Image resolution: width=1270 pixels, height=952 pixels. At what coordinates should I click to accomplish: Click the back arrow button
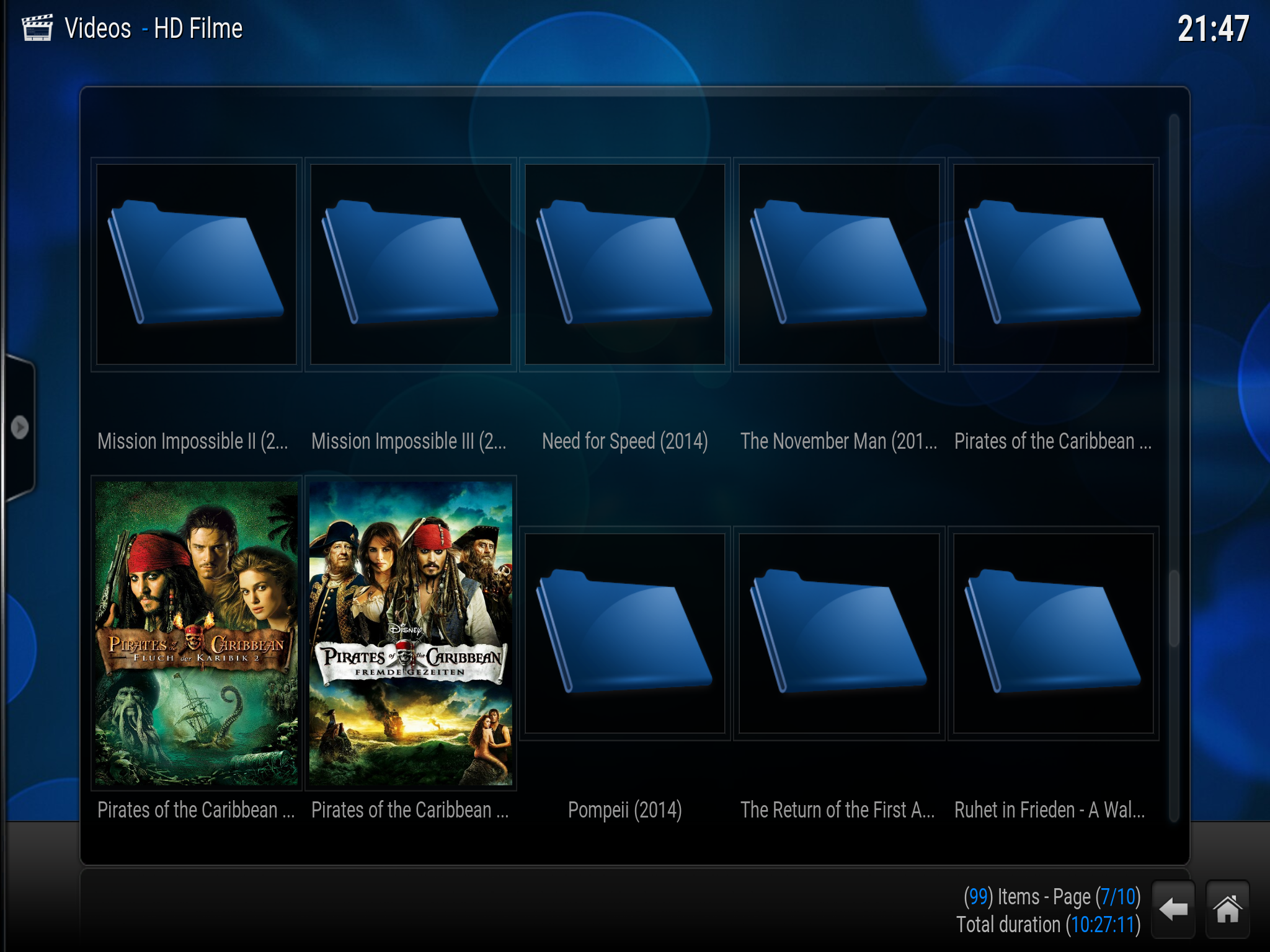[1173, 910]
